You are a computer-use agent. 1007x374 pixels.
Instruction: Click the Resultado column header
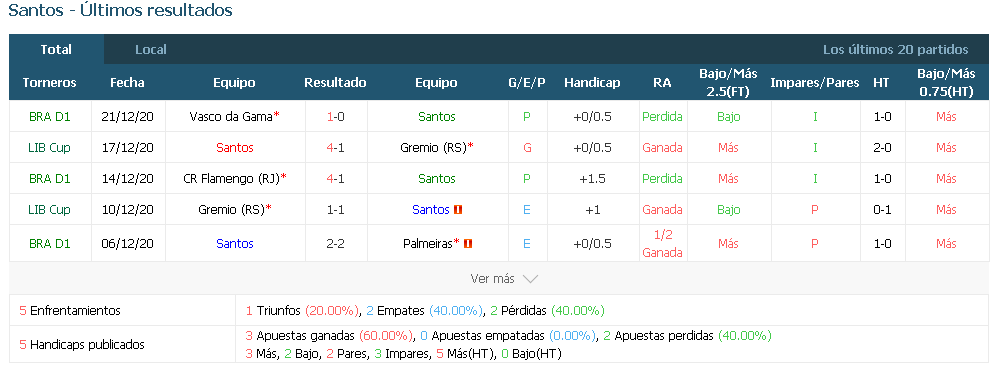pyautogui.click(x=335, y=82)
